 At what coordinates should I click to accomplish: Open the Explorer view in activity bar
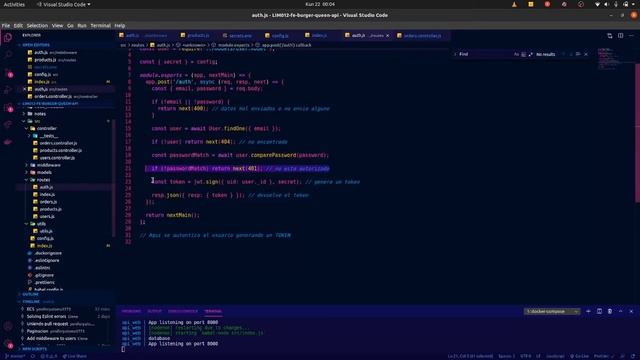(x=8, y=38)
